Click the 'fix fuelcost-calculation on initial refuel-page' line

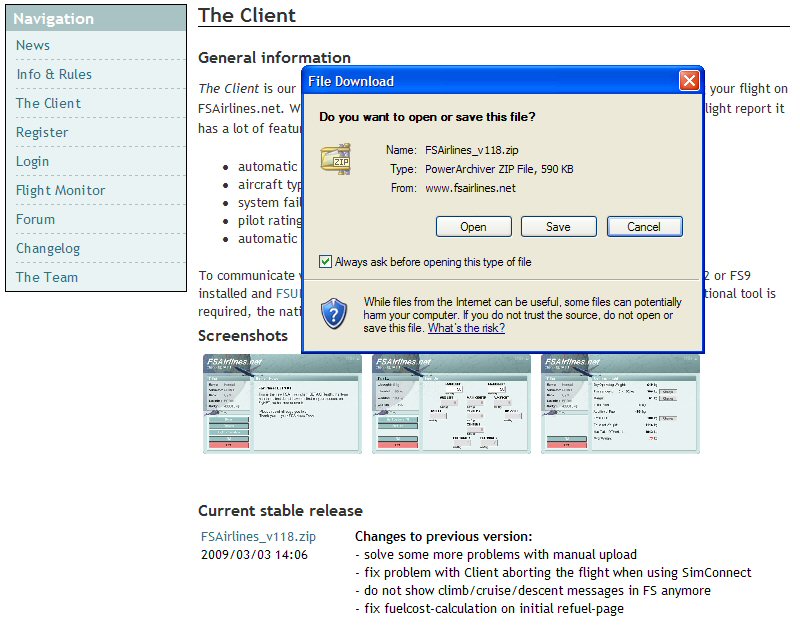(x=489, y=608)
